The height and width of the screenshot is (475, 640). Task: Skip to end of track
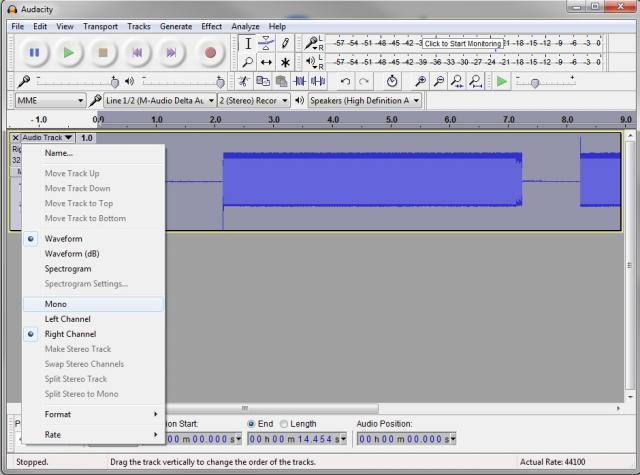tap(171, 53)
